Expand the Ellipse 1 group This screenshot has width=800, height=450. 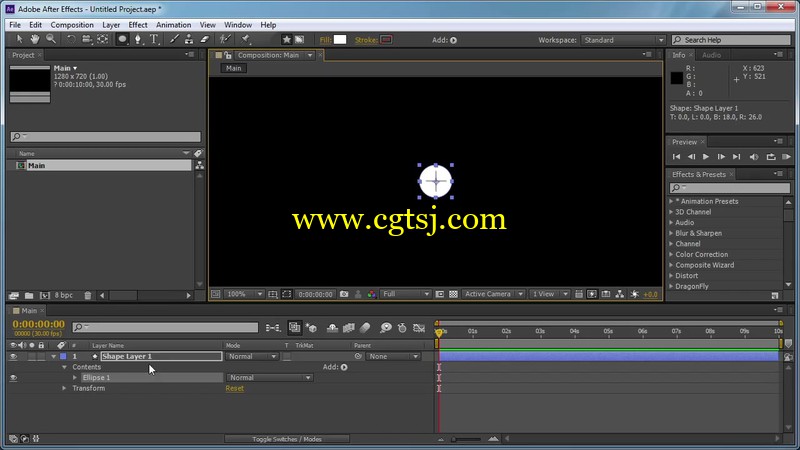[75, 378]
